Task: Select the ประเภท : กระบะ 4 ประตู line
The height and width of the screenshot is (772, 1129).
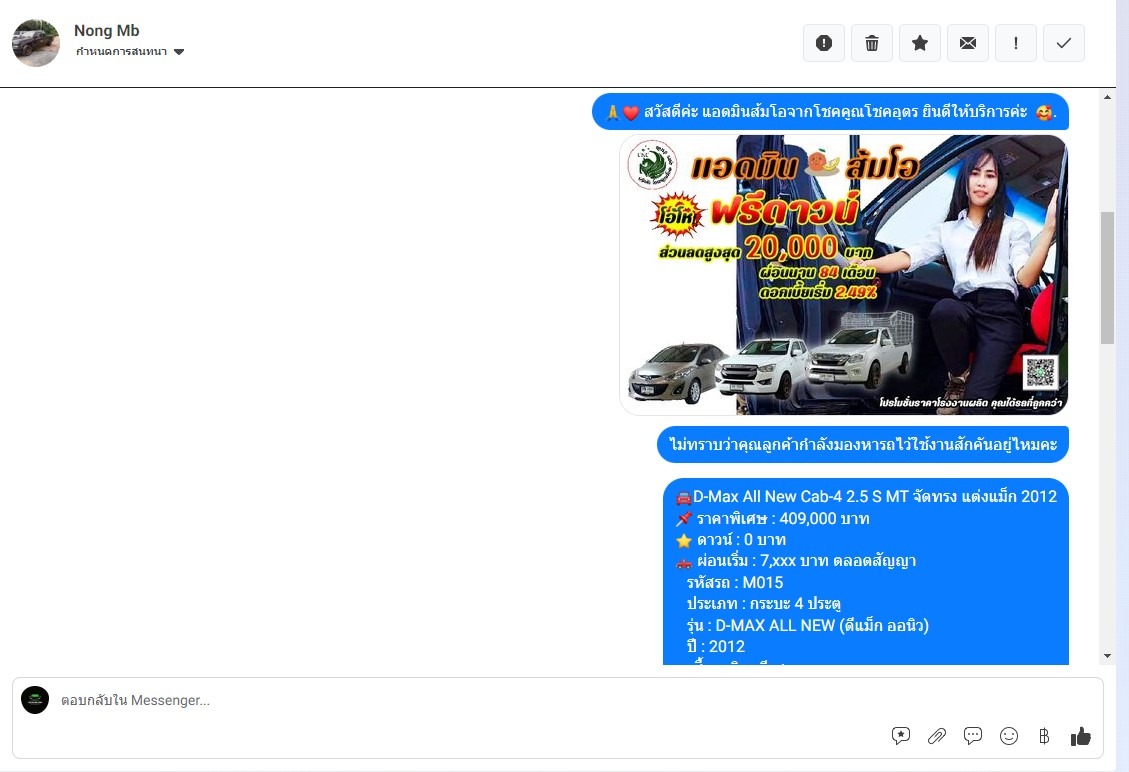Action: coord(763,603)
